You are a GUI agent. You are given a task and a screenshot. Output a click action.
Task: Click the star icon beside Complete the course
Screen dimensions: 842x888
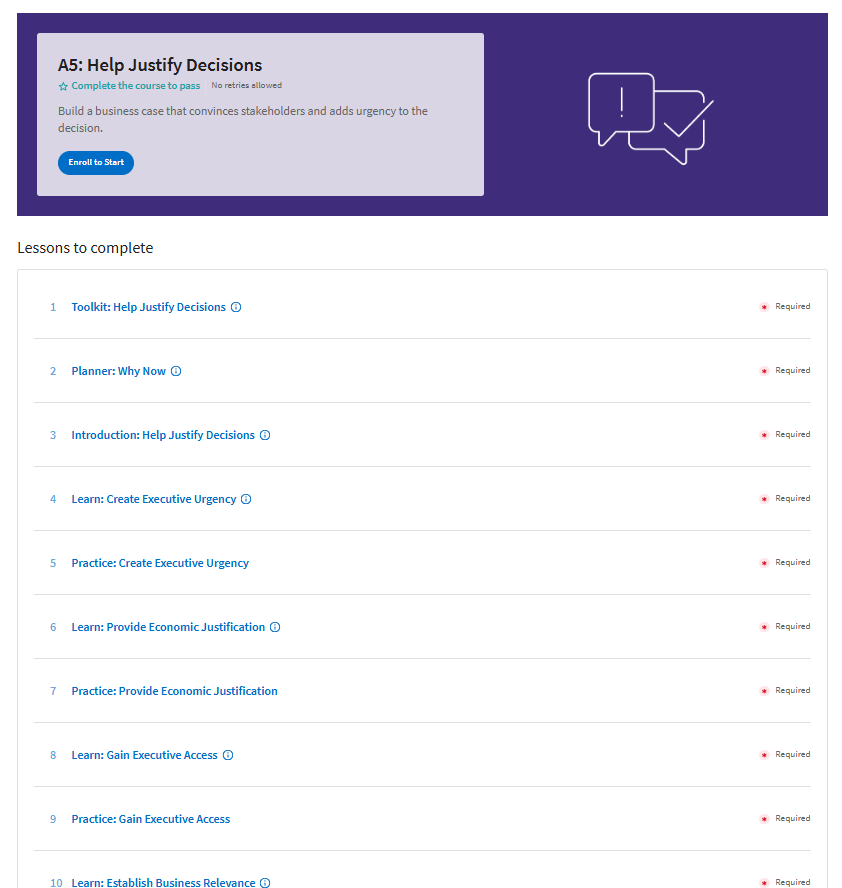[x=63, y=86]
